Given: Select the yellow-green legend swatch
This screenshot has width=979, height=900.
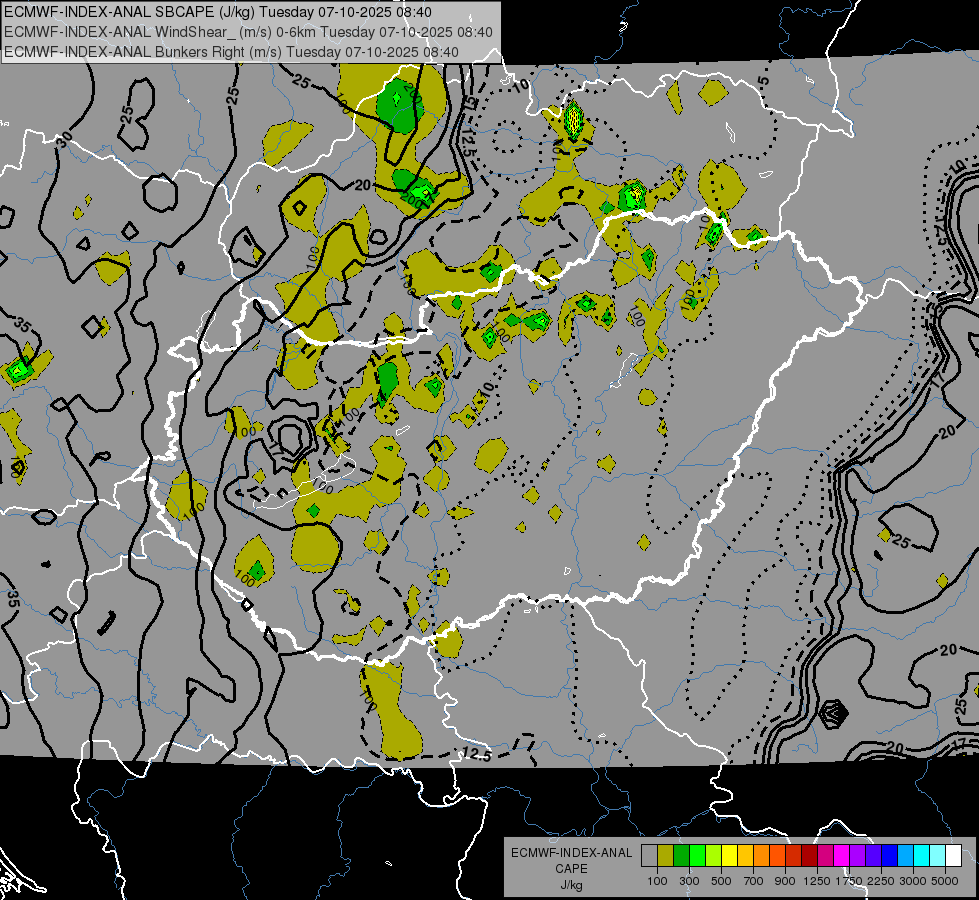Looking at the screenshot, I should click(714, 855).
